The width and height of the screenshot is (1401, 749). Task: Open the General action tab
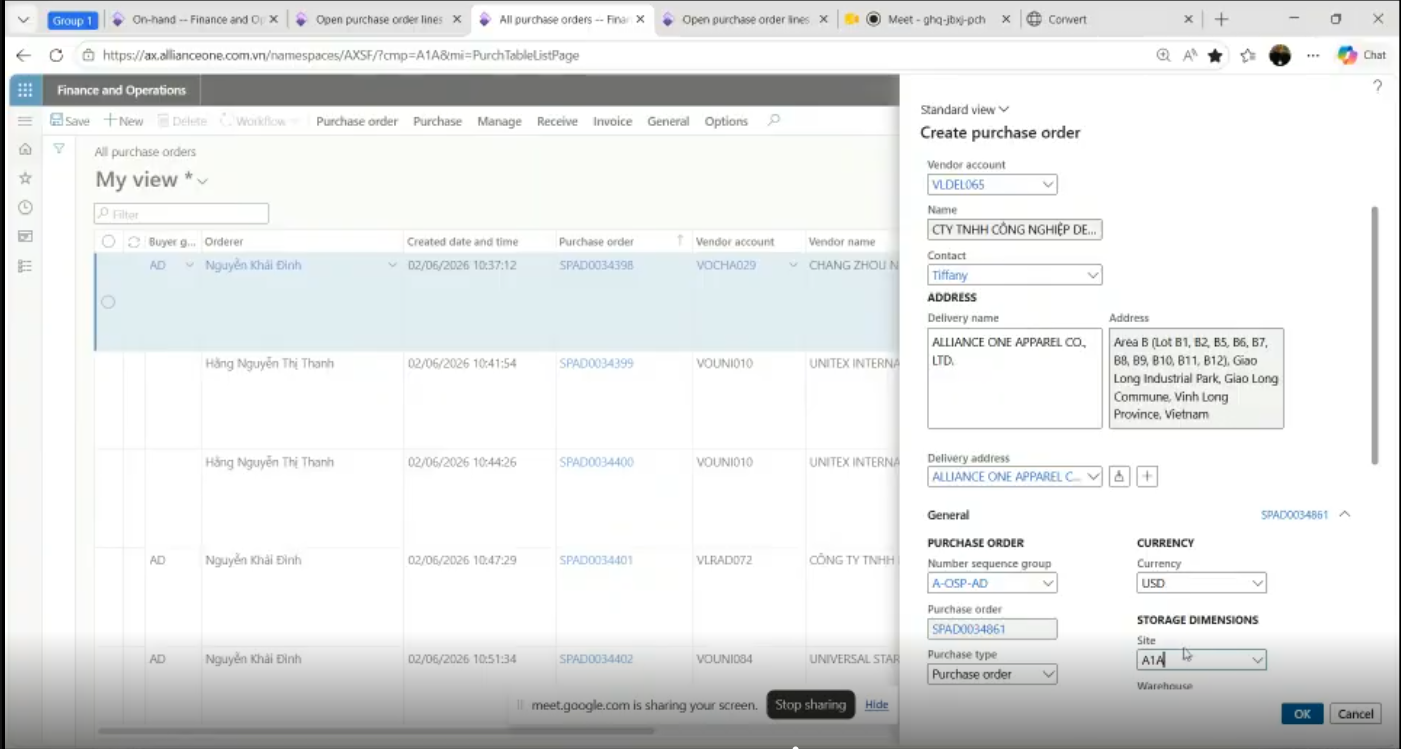point(668,121)
